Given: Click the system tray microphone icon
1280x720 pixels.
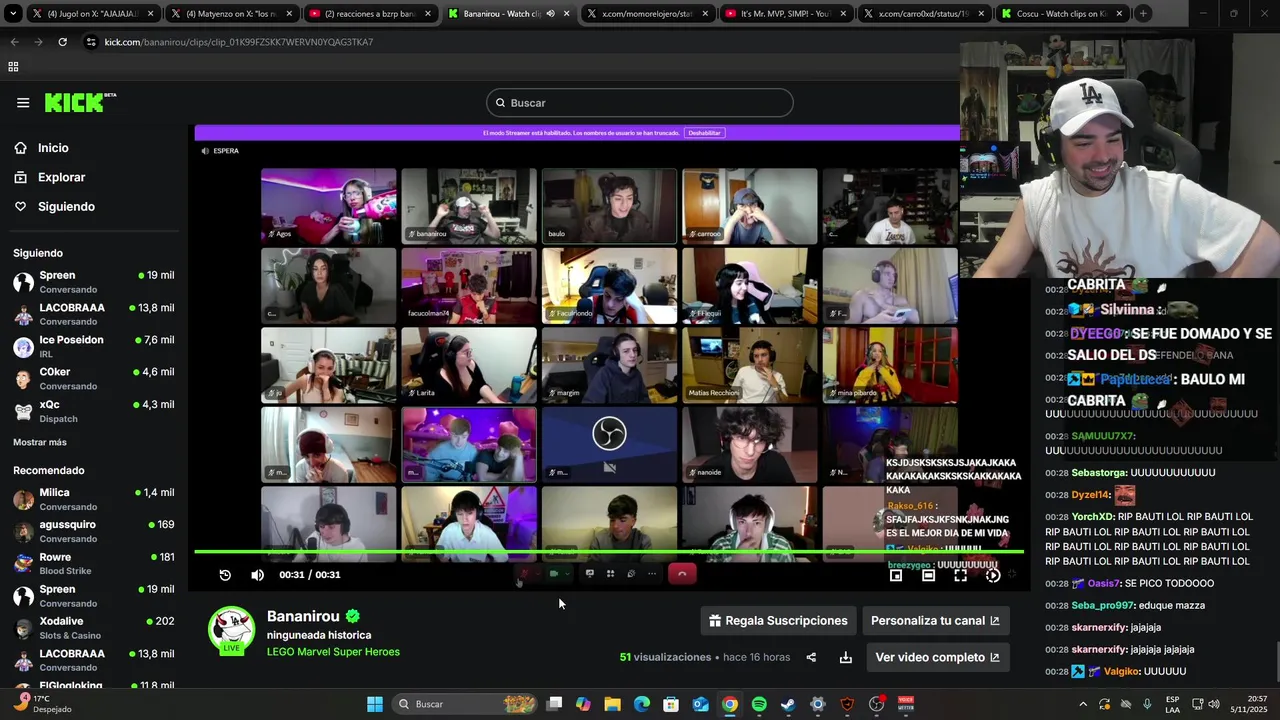Looking at the screenshot, I should tap(1147, 704).
